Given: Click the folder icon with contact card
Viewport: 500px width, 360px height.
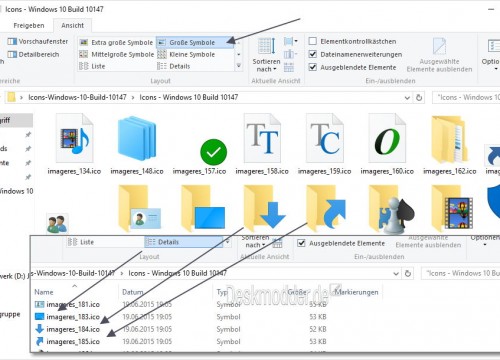Looking at the screenshot, I should (139, 209).
